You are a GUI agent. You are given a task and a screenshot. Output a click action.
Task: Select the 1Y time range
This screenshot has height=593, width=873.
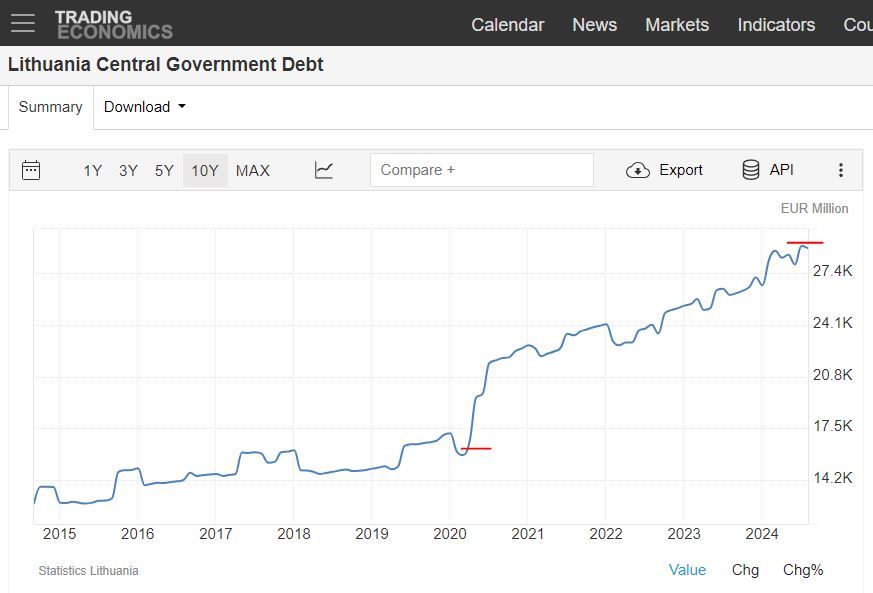[93, 171]
